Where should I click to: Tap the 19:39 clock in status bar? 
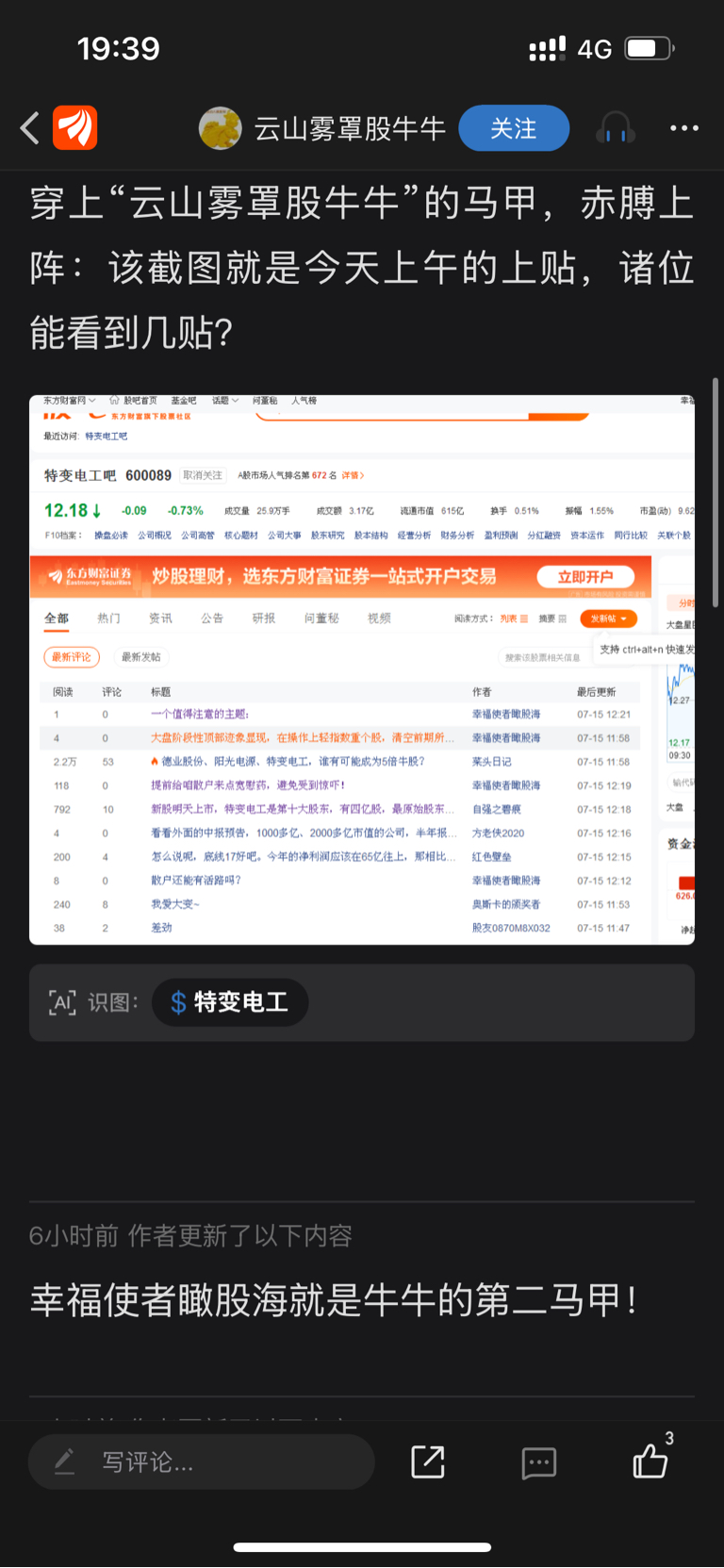click(119, 48)
